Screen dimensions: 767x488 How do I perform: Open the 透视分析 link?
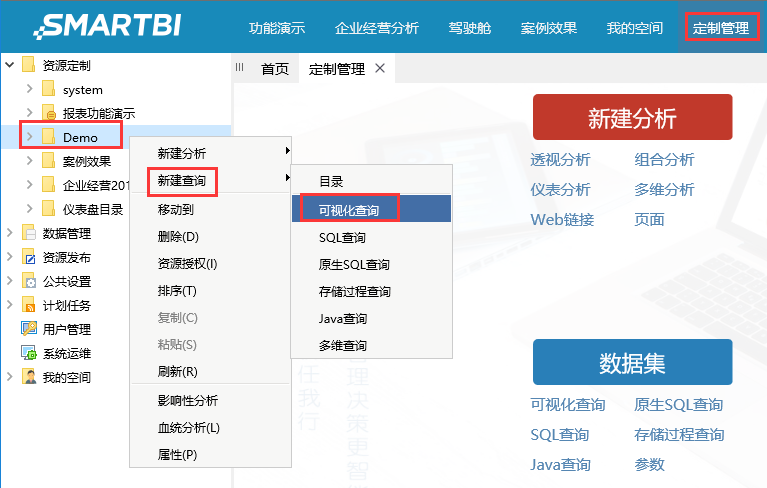click(x=561, y=159)
